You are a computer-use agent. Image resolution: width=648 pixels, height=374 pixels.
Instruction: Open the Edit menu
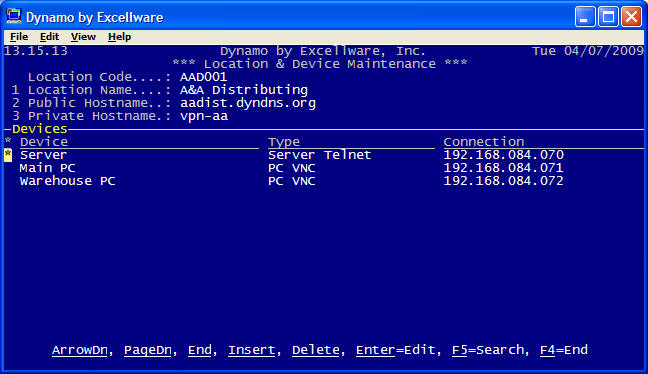pos(49,37)
